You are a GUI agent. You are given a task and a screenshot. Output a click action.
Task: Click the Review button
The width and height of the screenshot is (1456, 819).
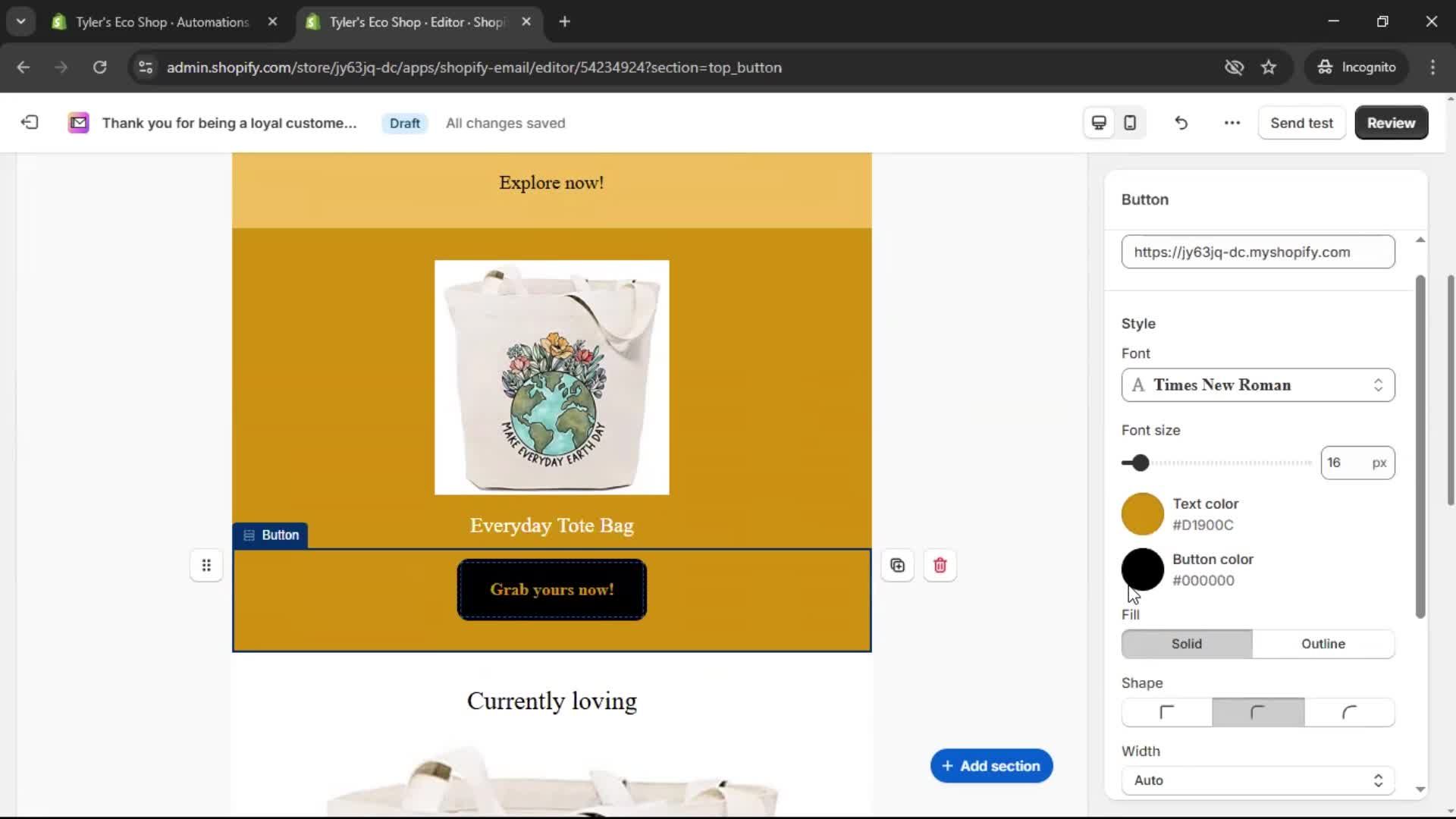1391,122
